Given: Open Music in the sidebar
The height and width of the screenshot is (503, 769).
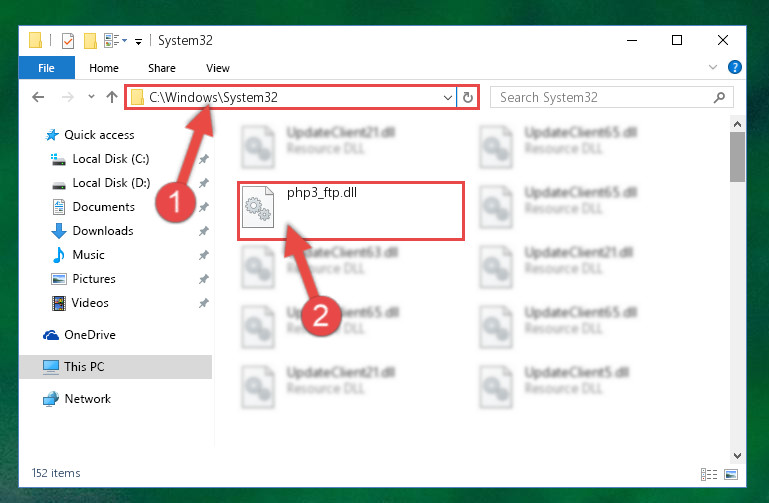Looking at the screenshot, I should [x=88, y=254].
